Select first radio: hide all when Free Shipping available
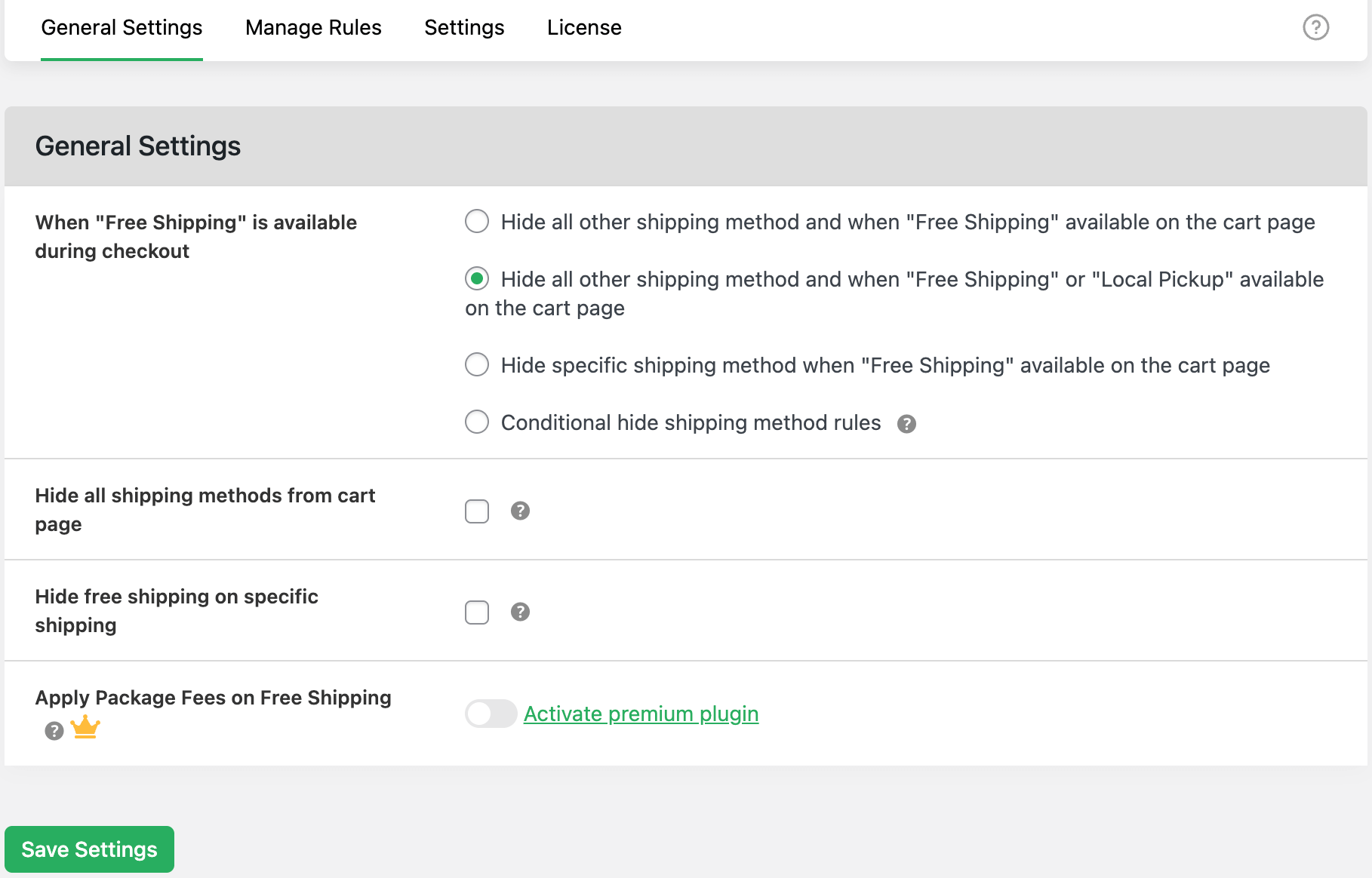Screen dimensions: 1372x878 point(477,222)
